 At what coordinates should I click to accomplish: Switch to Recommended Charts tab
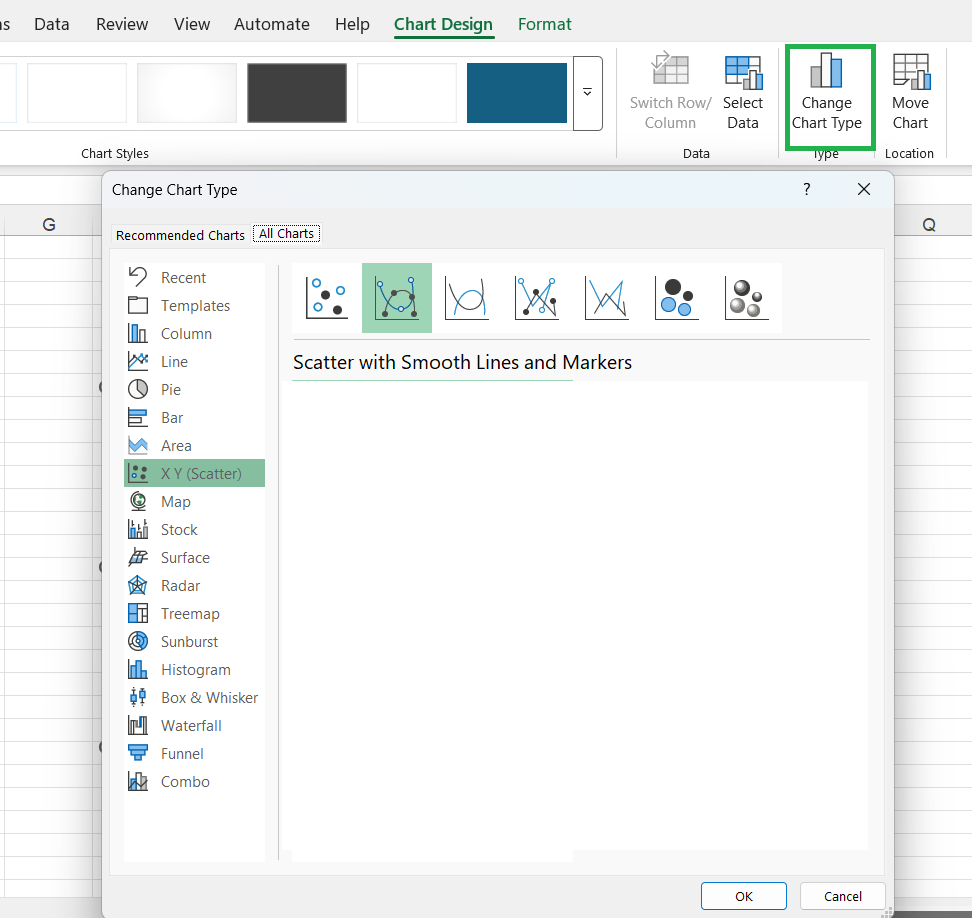[180, 236]
